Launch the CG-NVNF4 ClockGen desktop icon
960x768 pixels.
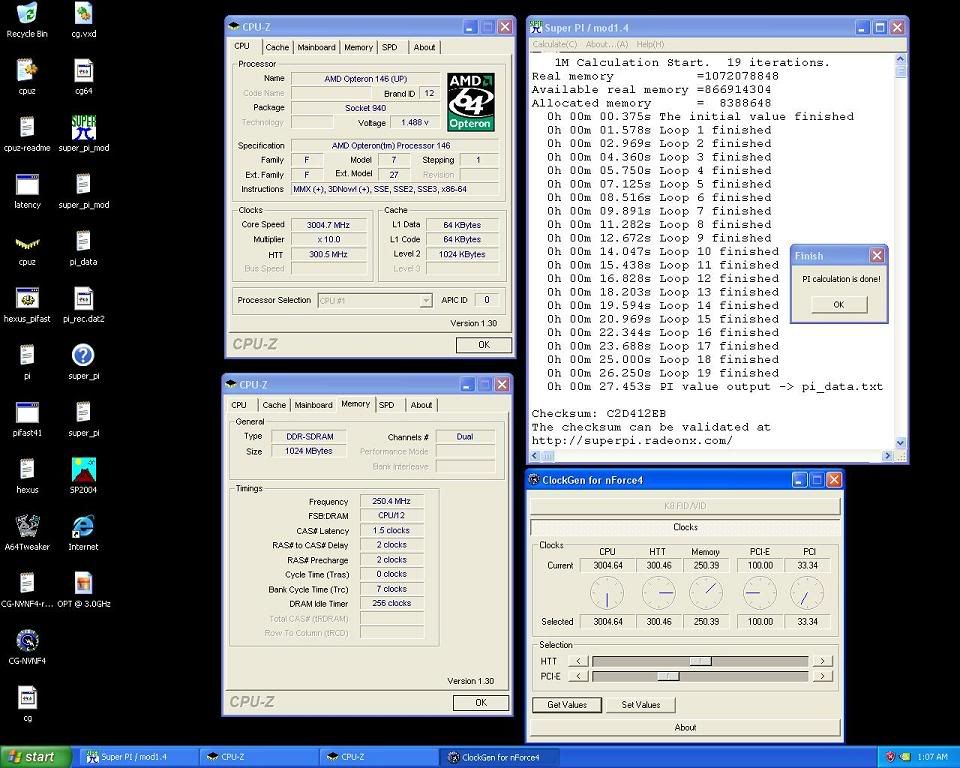coord(27,640)
